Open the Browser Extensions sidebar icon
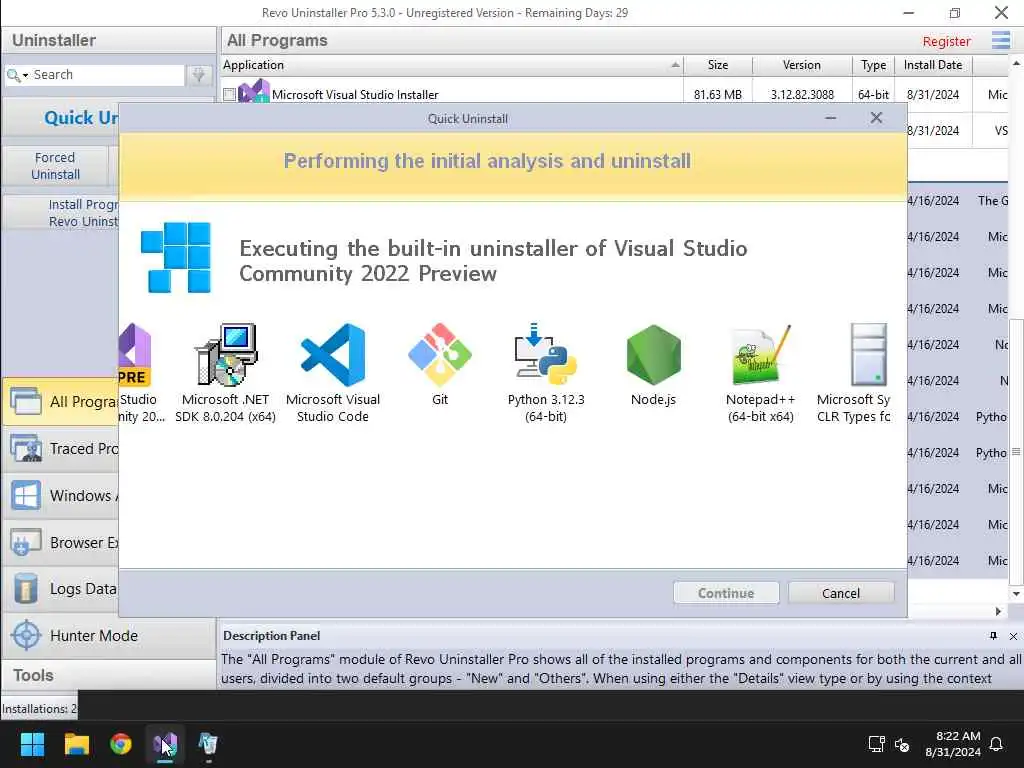The image size is (1024, 768). click(26, 543)
